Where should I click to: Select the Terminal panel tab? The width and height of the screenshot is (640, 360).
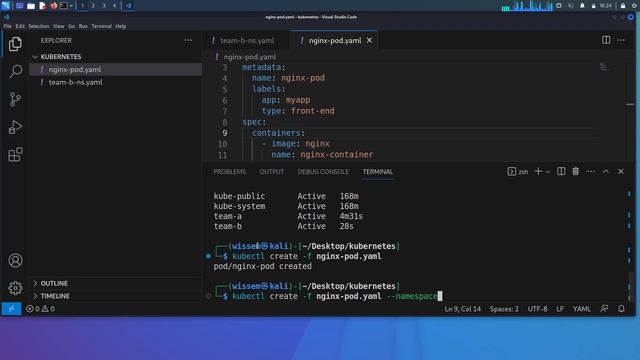(x=378, y=172)
